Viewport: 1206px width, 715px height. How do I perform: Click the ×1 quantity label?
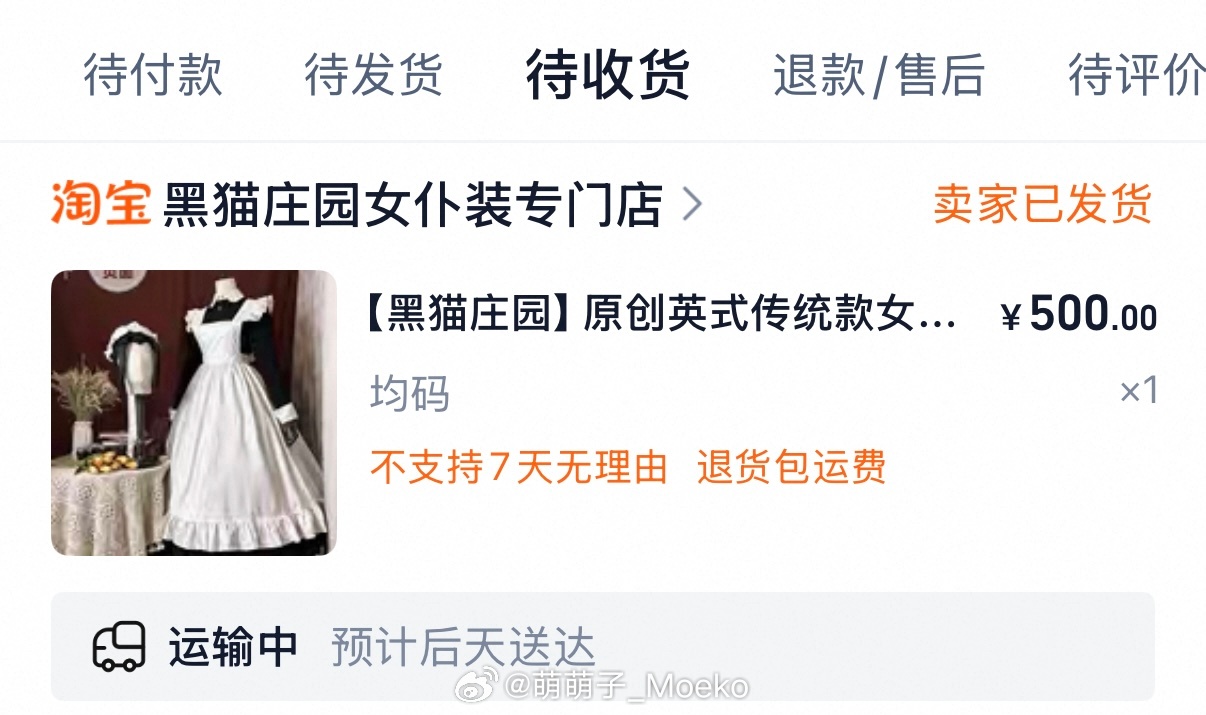click(1138, 390)
